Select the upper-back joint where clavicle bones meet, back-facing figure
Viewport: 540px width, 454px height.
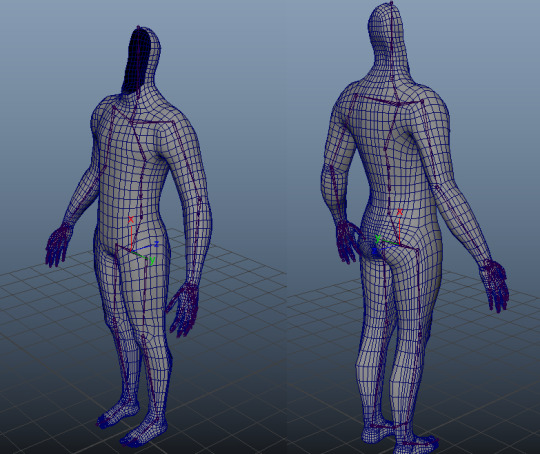coord(398,104)
